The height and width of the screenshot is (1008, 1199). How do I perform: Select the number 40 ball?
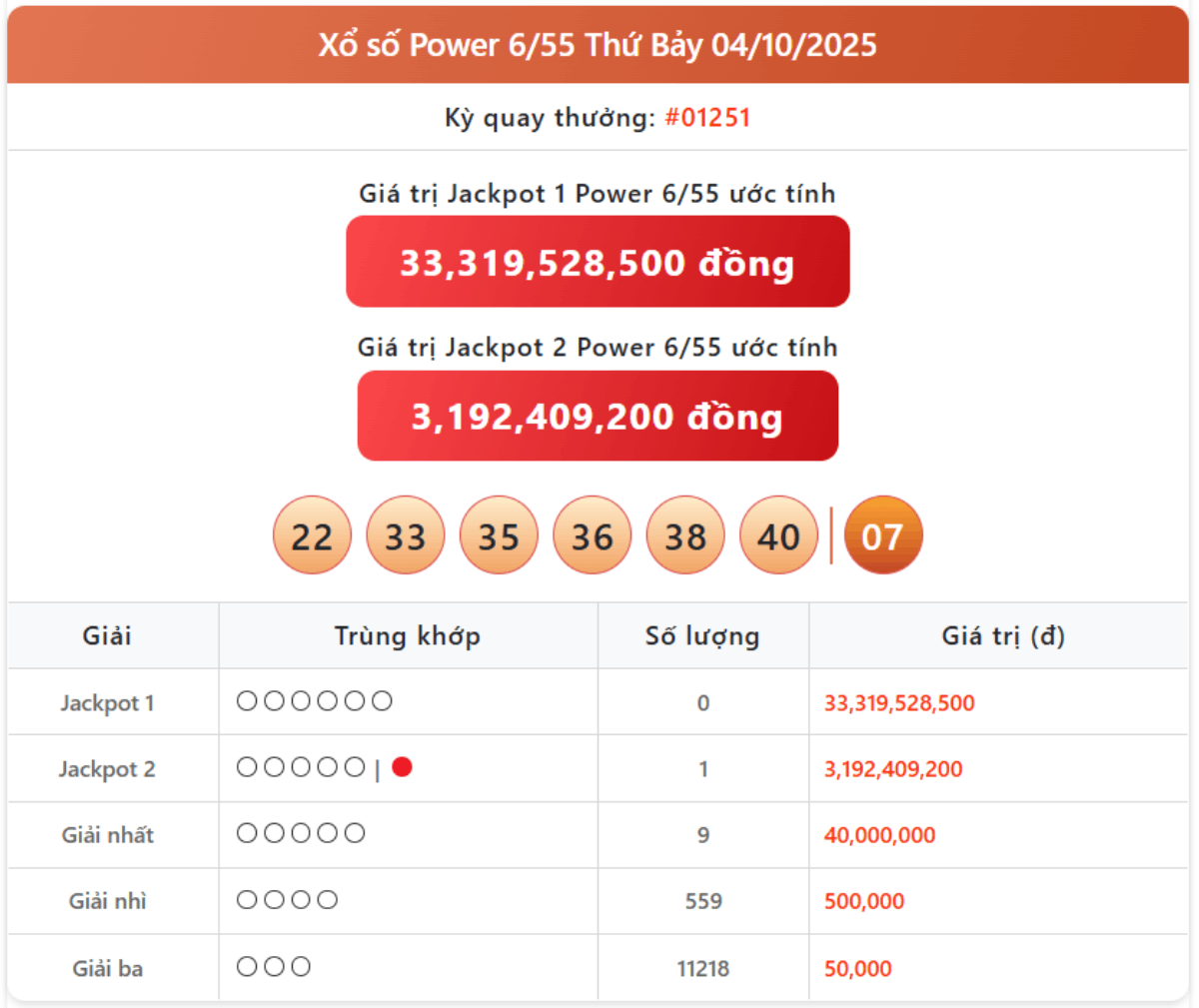click(778, 536)
